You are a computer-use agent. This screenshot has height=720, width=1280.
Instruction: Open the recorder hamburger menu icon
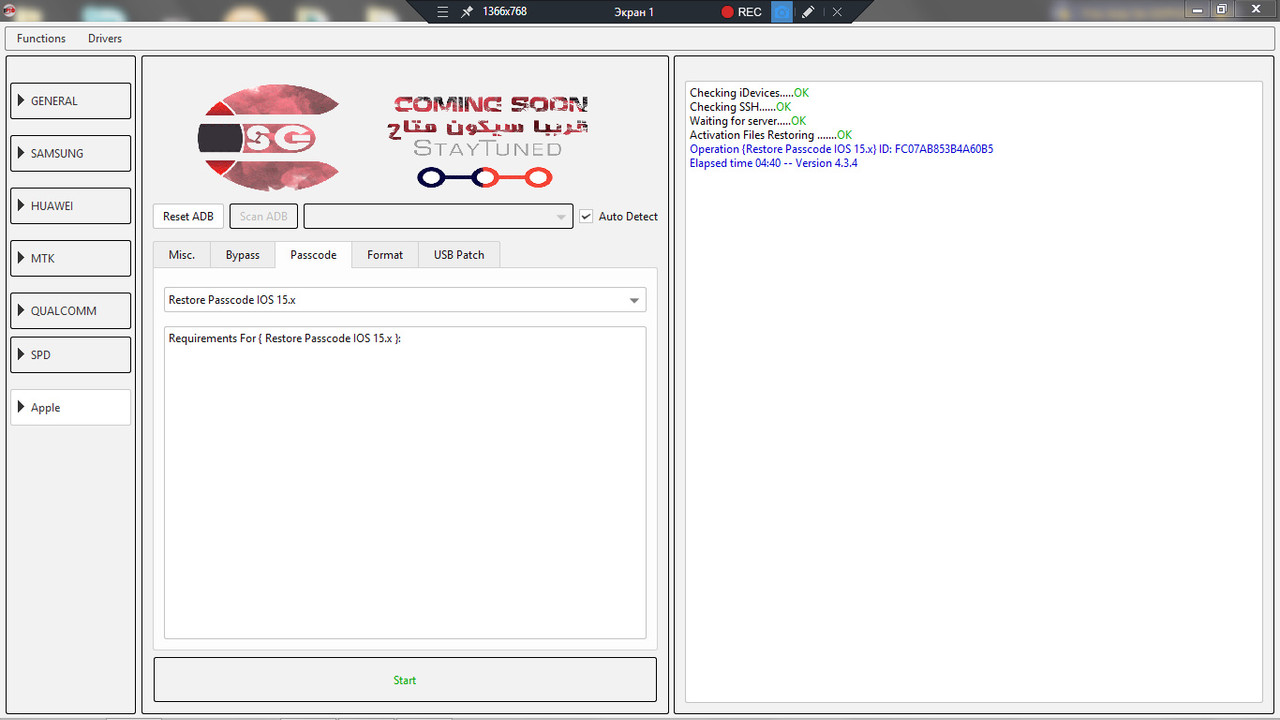coord(443,12)
